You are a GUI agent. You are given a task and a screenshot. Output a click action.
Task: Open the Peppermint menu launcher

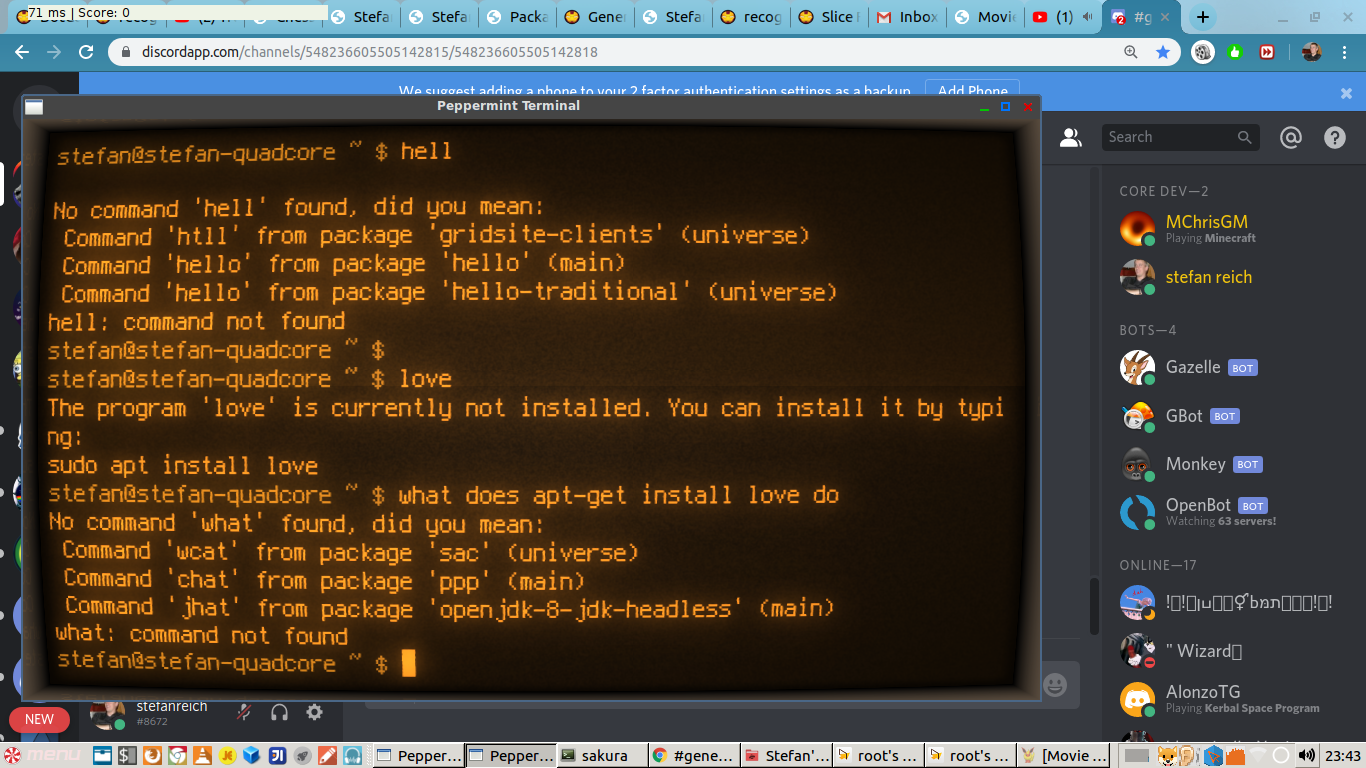(40, 755)
